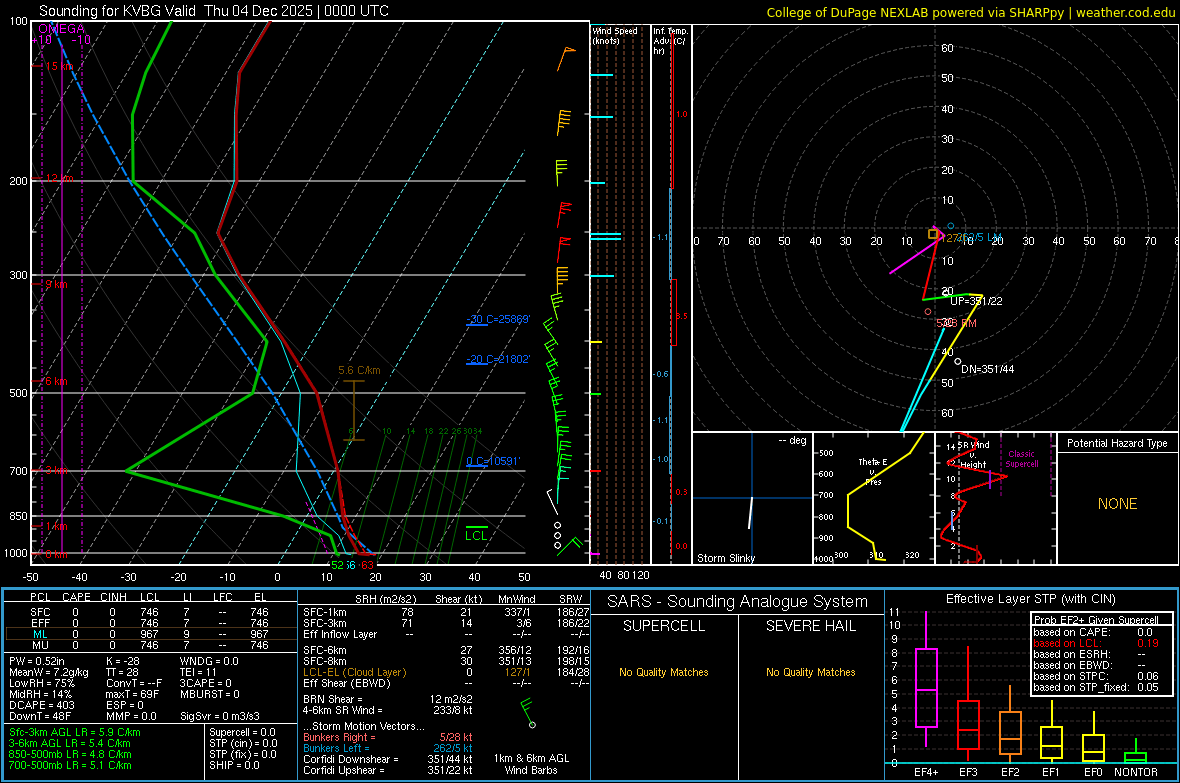Click 'No Quality Matches' under SUPERCELL
The image size is (1180, 783).
[x=664, y=672]
